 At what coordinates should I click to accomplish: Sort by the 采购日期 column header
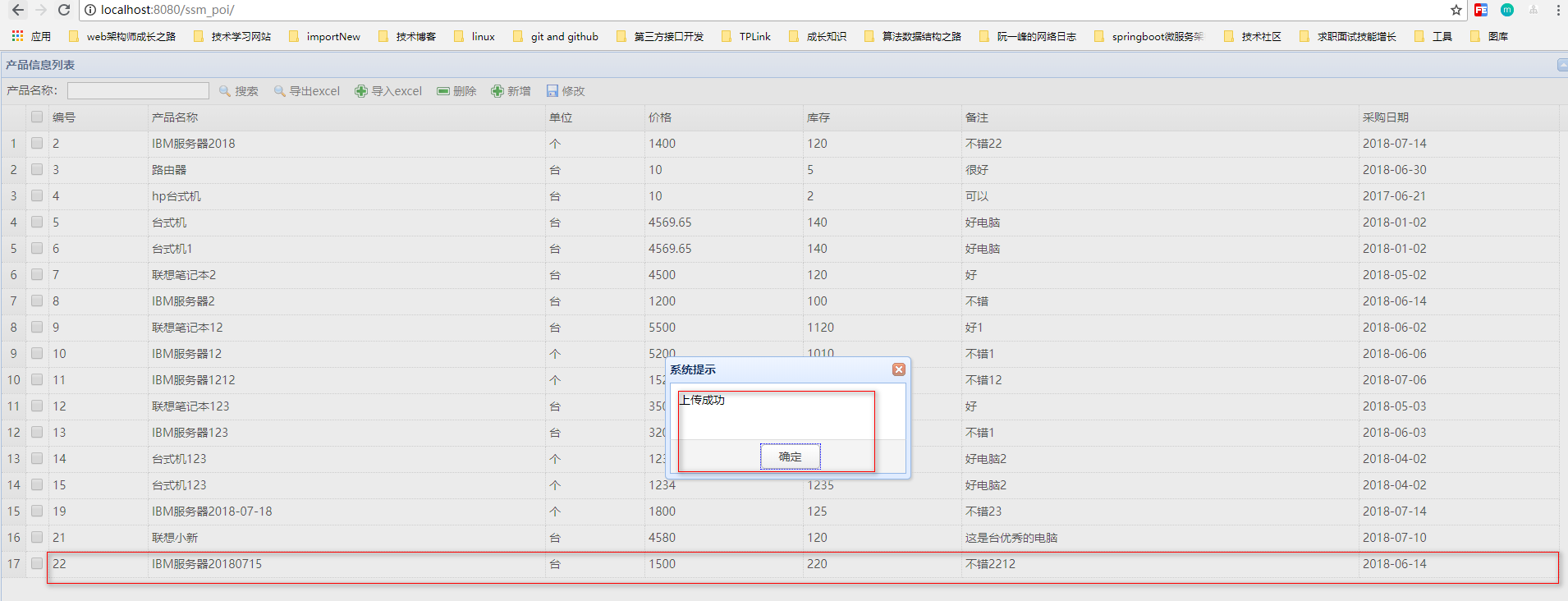(1459, 117)
